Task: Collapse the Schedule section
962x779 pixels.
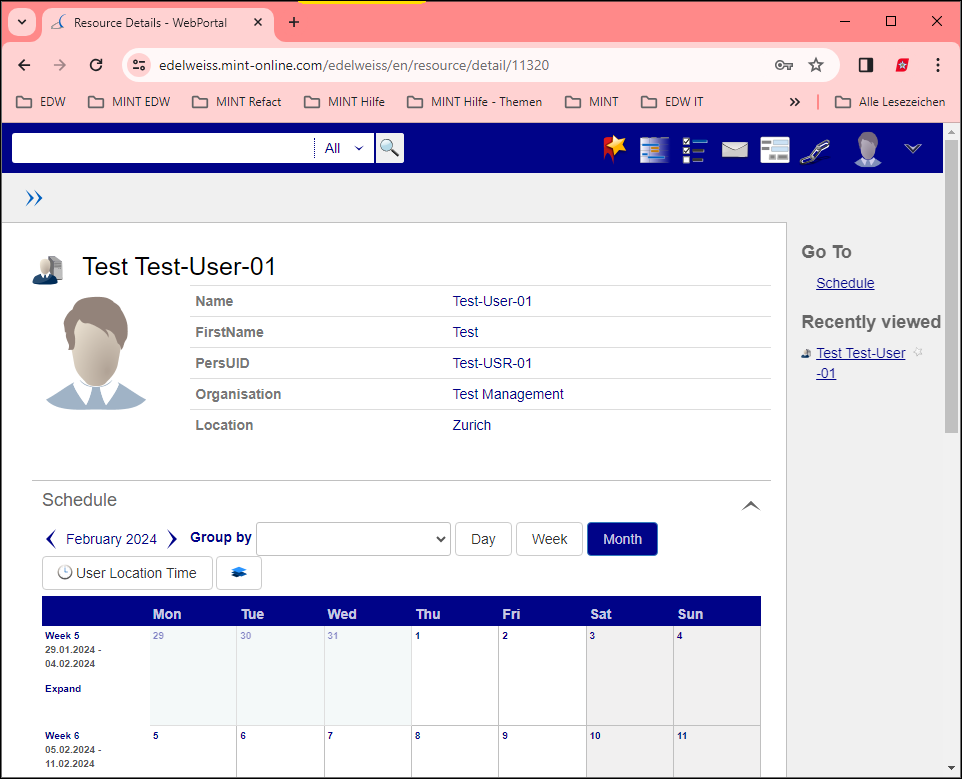Action: tap(751, 505)
